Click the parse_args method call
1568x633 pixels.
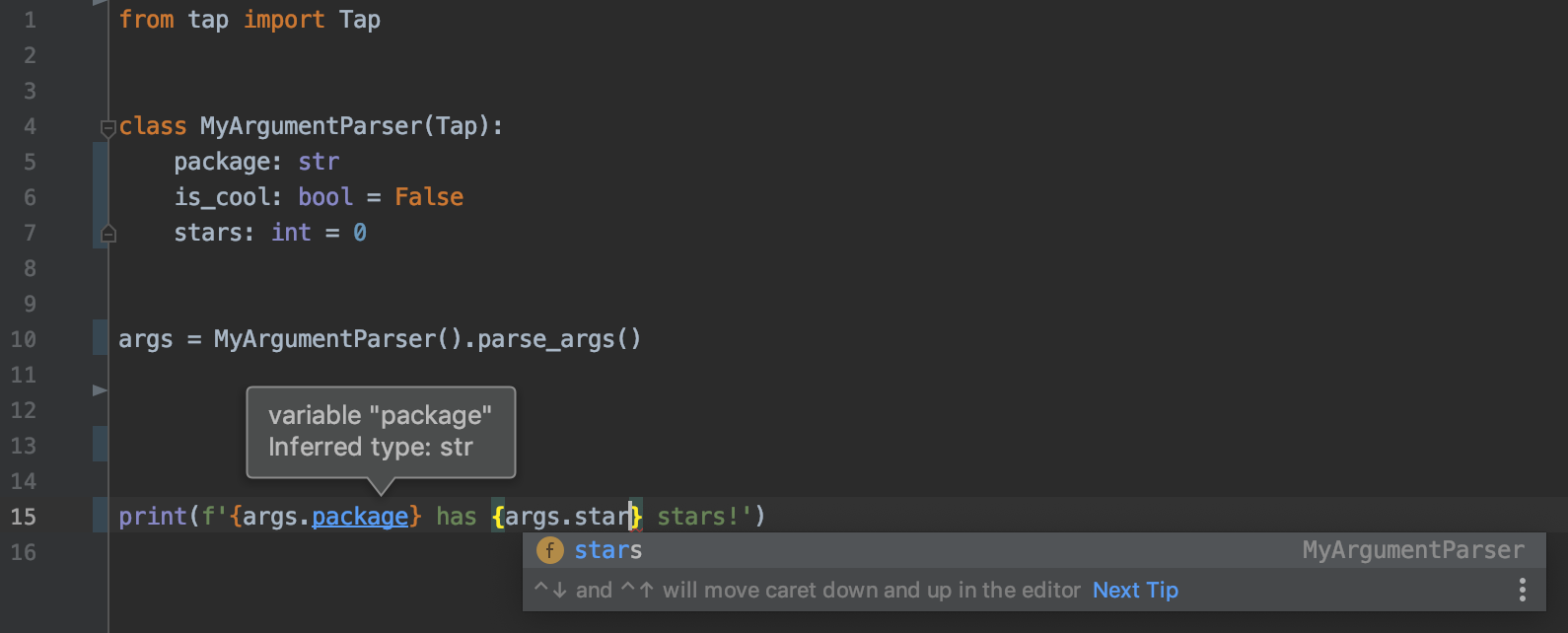coord(545,339)
